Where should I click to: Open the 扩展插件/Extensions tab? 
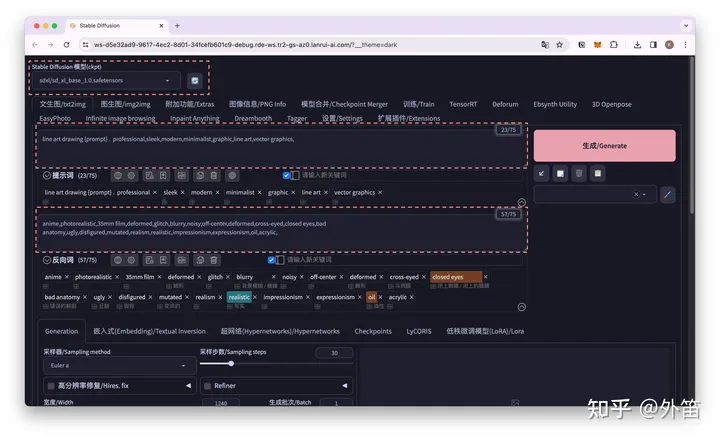tap(409, 118)
